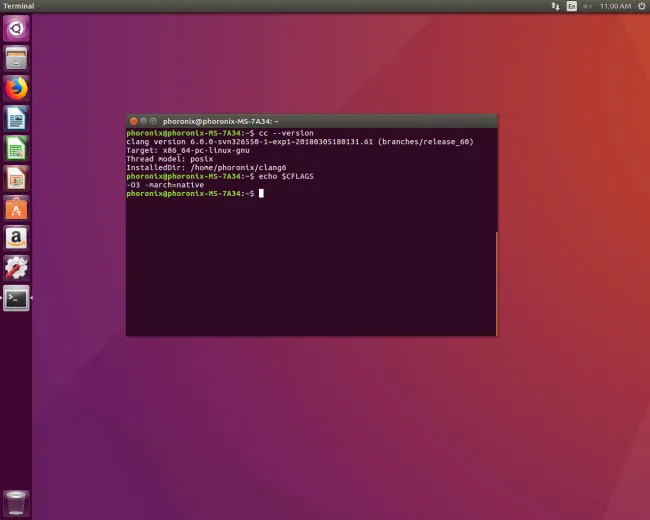Screen dimensions: 650x520
Task: Open the session gear menu
Action: [641, 6]
